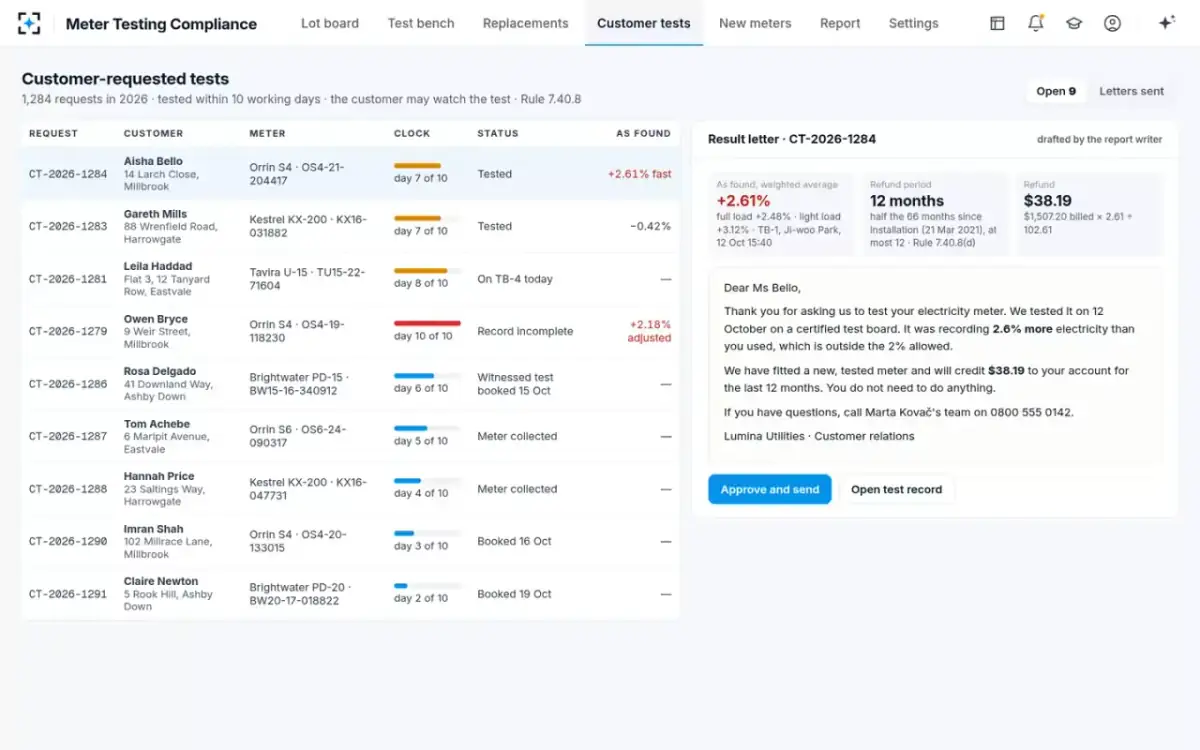Click the −0.42% as-found value
Screen dimensions: 1200x750
tap(651, 226)
